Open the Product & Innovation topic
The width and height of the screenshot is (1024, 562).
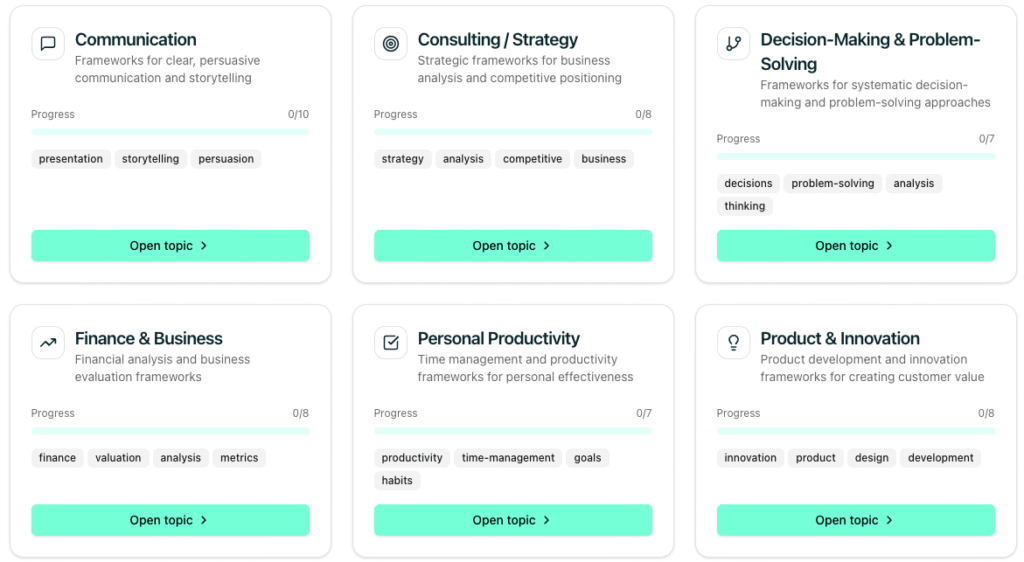(856, 520)
